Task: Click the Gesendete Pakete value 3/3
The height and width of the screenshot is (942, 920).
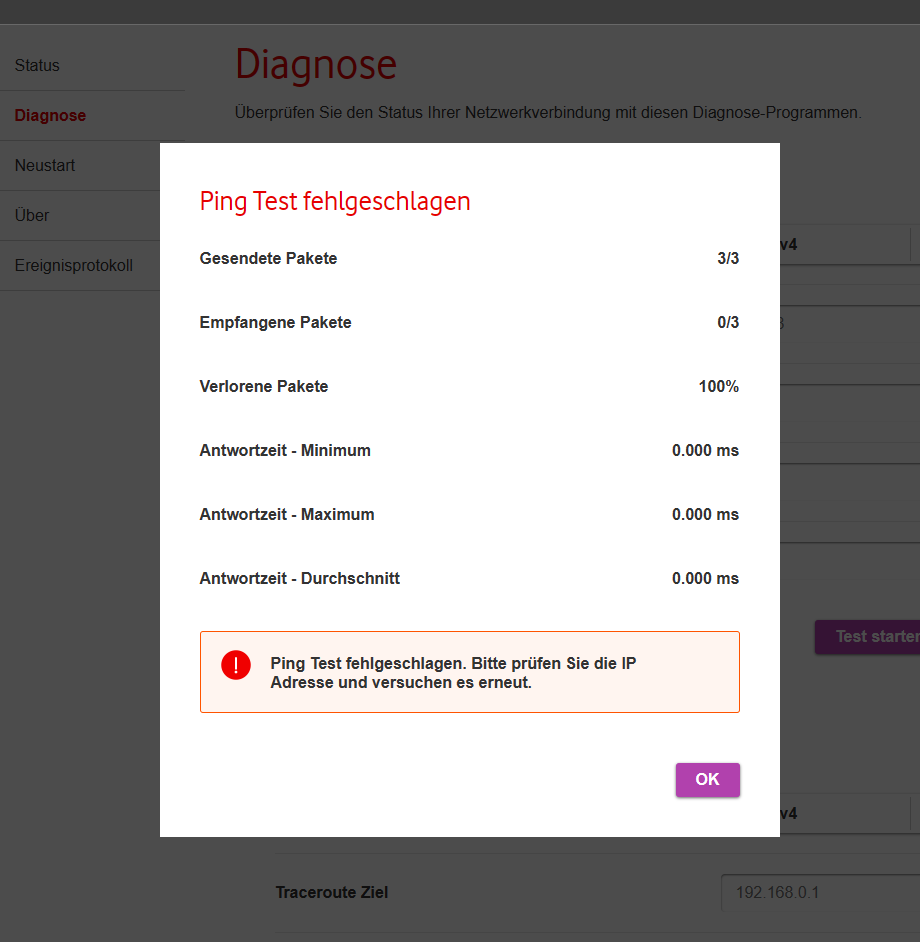Action: (x=727, y=259)
